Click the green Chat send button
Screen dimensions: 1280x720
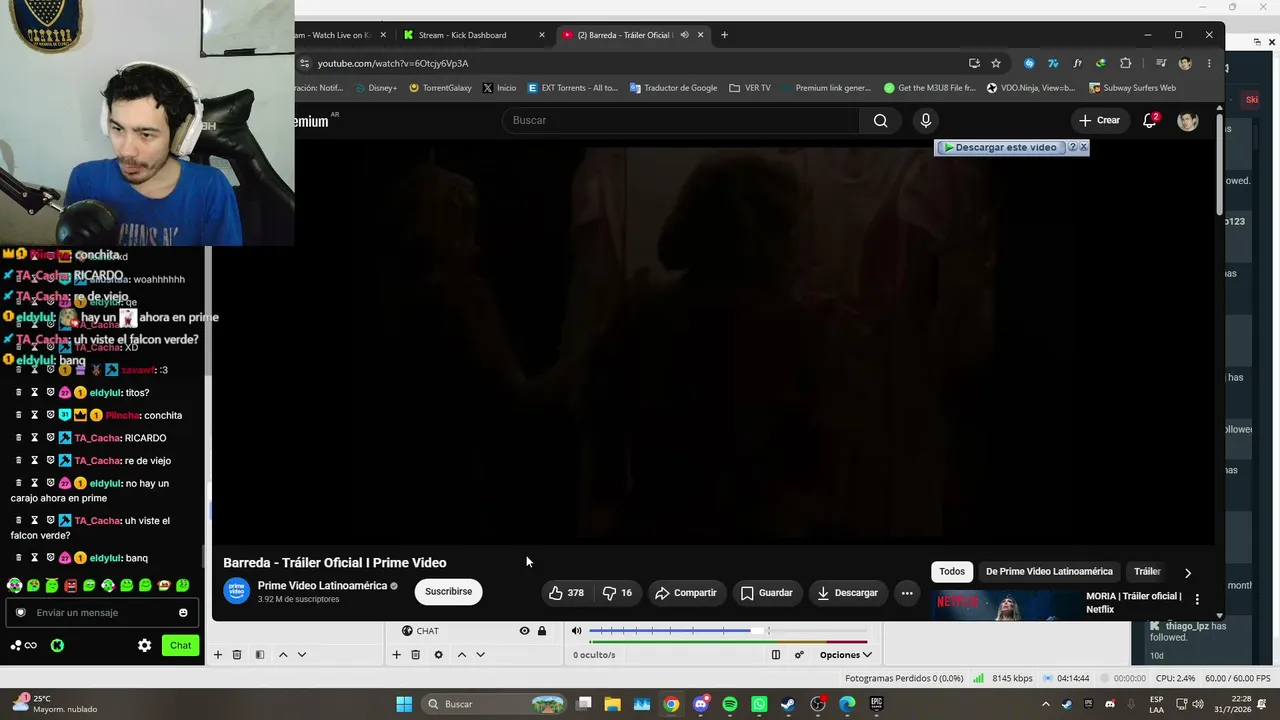(x=180, y=646)
